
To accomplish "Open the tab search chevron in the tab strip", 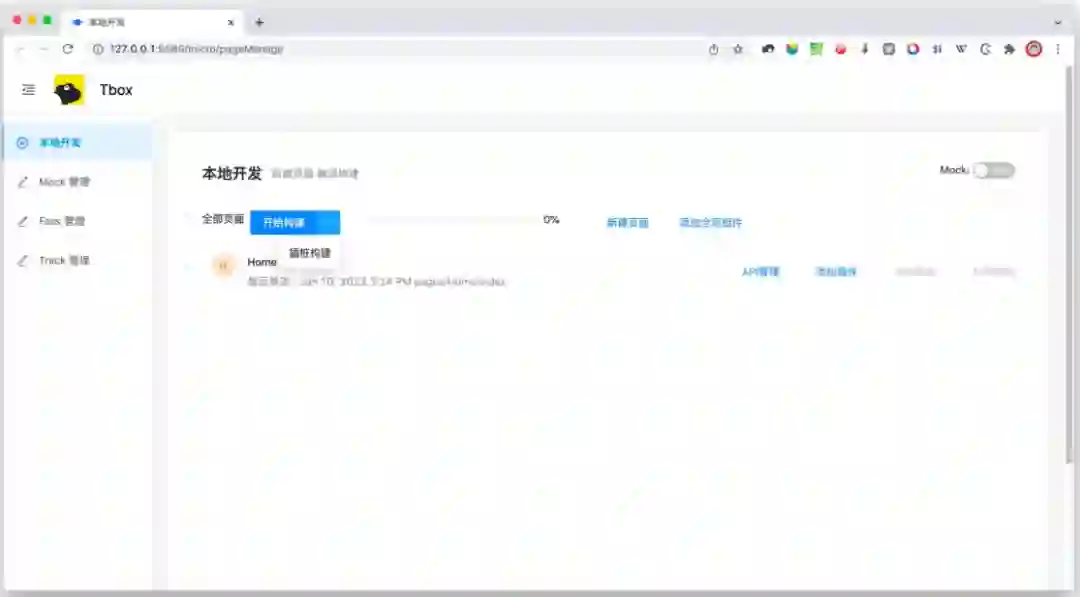I will 1058,22.
